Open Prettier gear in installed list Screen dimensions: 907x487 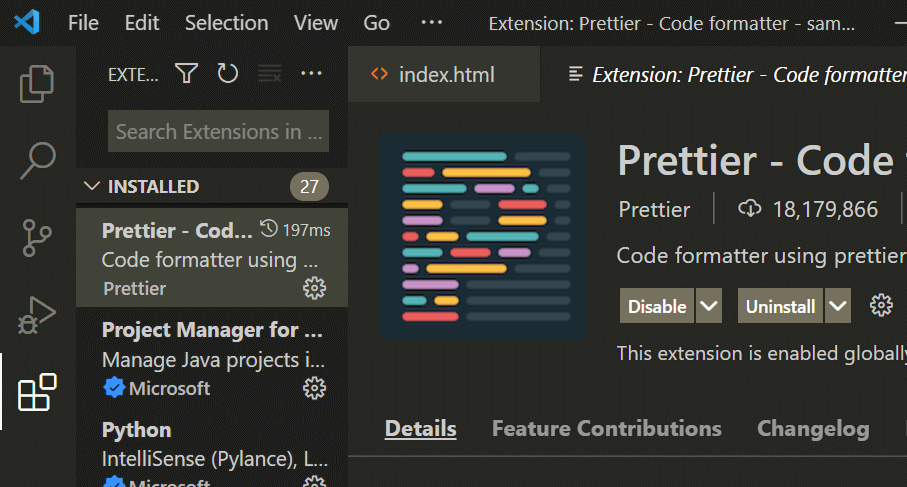tap(315, 288)
